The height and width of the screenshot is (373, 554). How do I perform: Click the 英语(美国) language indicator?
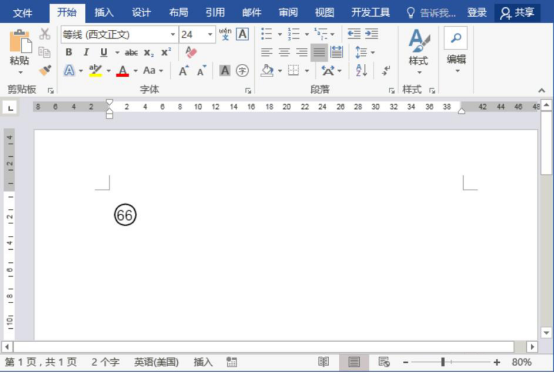[156, 362]
